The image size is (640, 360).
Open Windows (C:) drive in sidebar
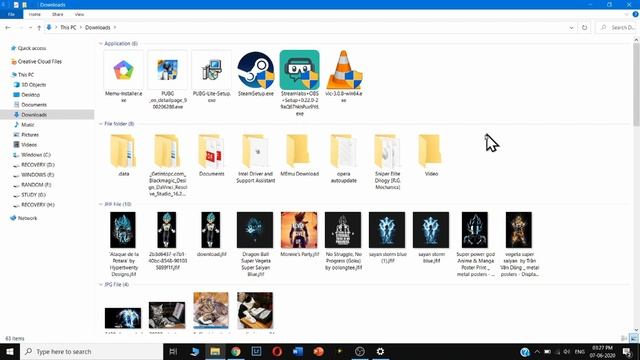tap(36, 155)
